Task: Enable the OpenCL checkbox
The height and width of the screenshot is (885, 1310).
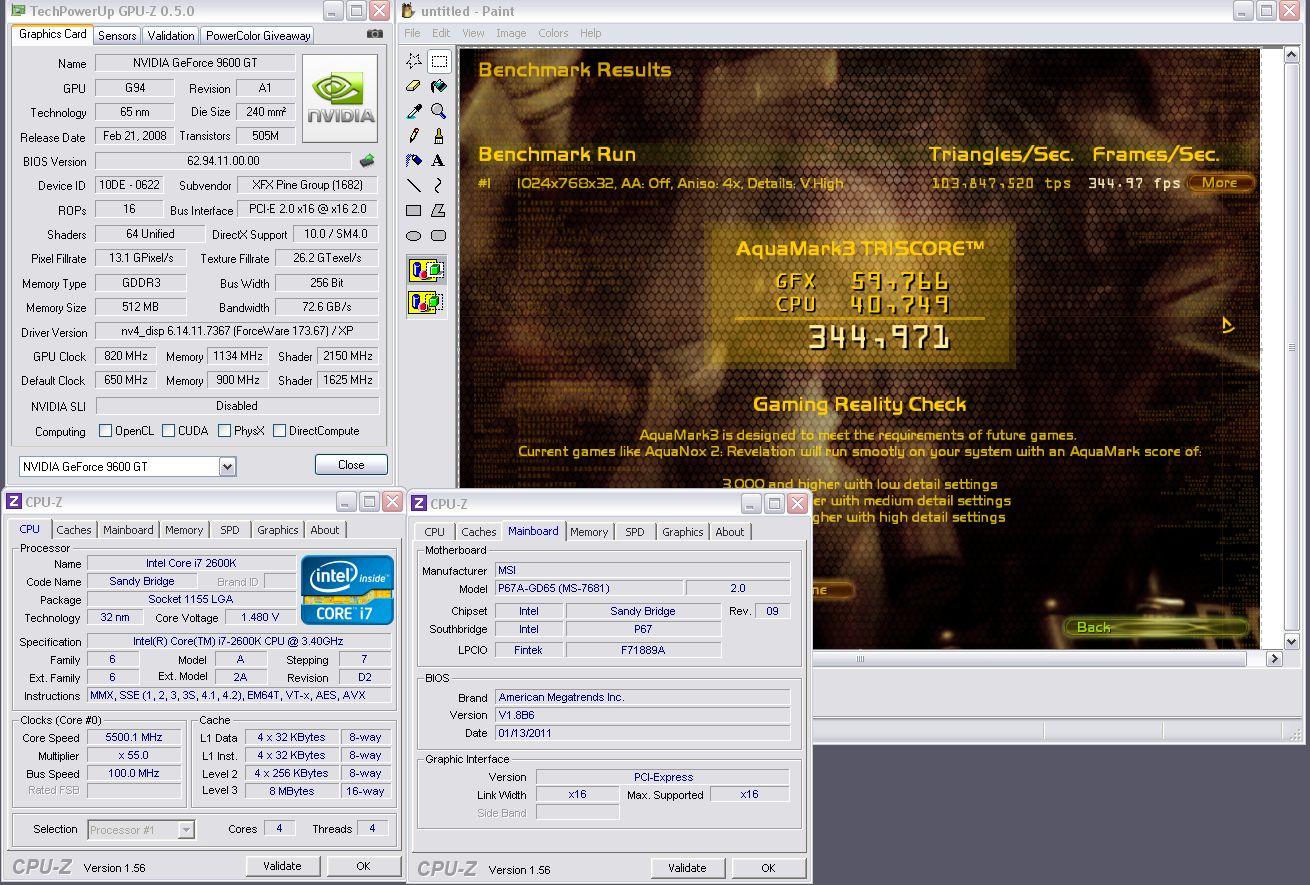Action: 105,431
